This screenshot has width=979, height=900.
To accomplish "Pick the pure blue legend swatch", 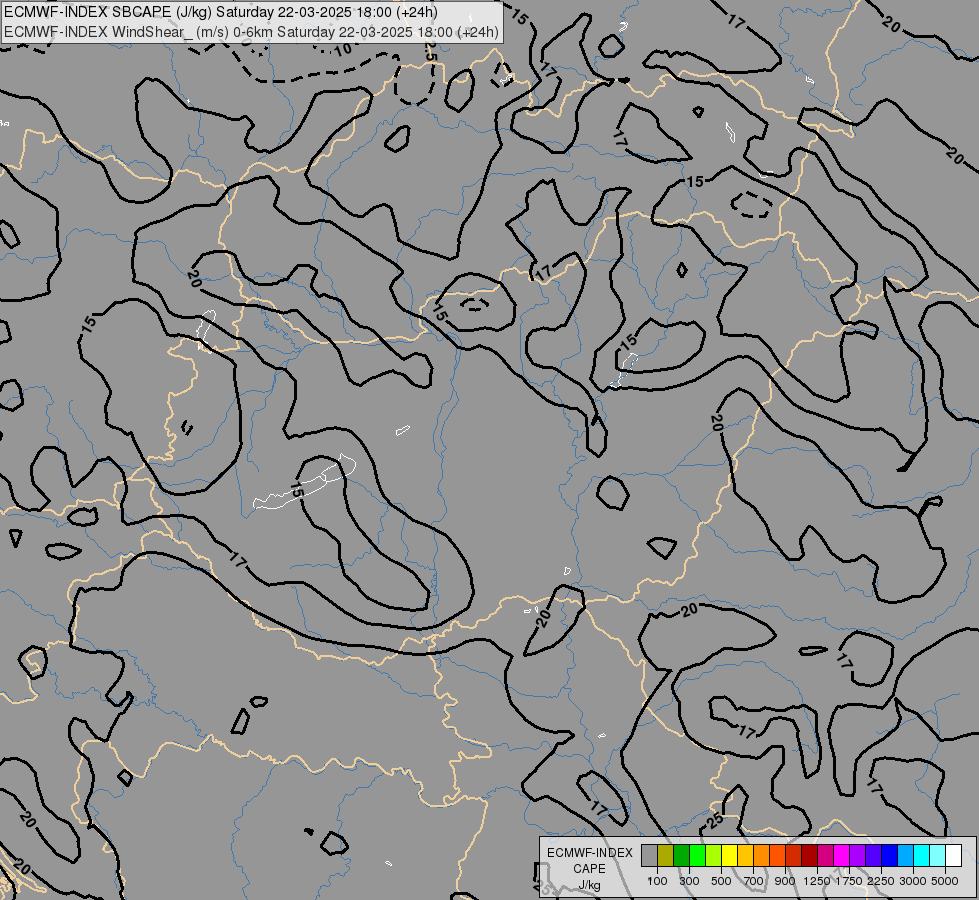I will click(x=890, y=856).
